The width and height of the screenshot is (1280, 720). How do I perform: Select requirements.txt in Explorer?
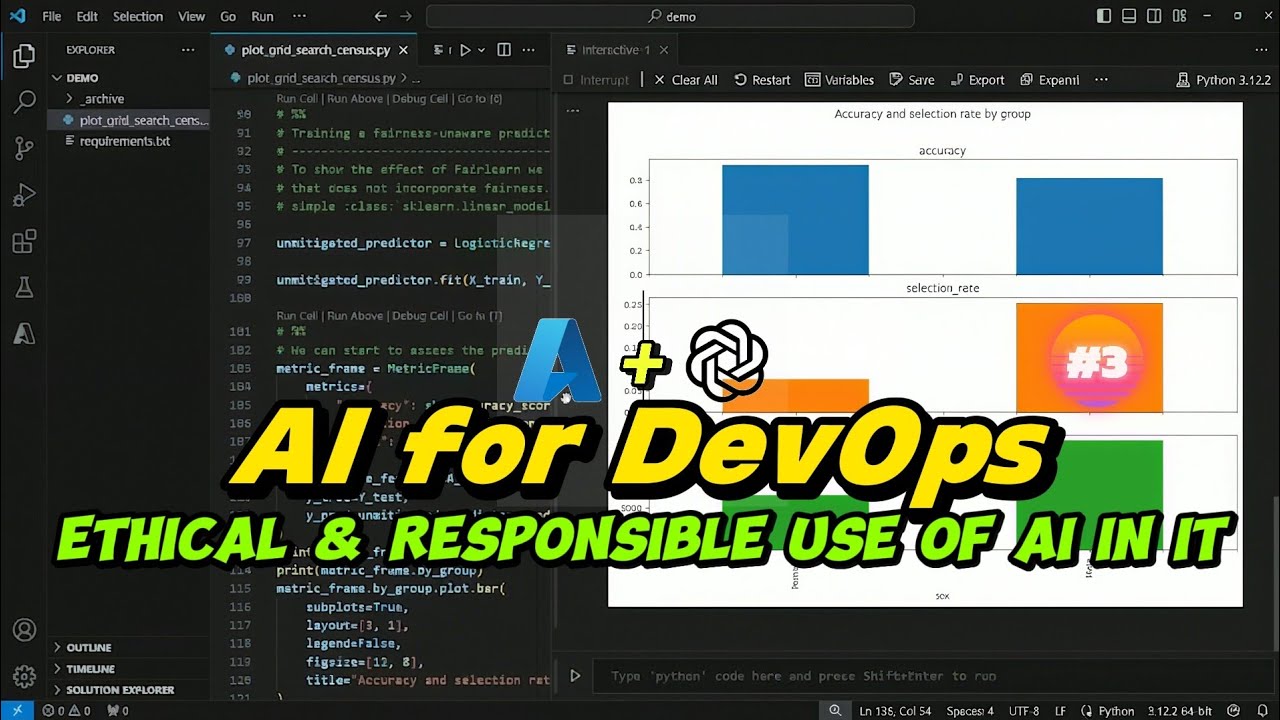pos(125,141)
